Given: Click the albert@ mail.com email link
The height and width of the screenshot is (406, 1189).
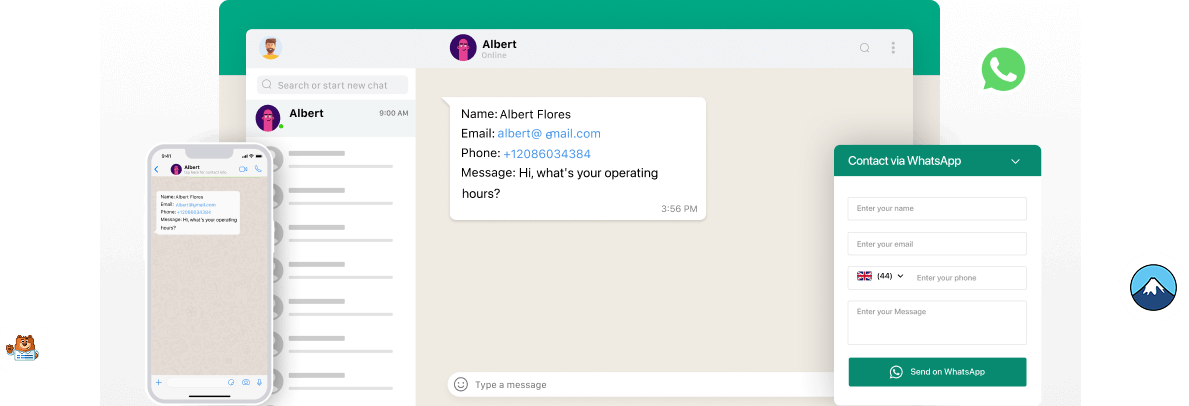Looking at the screenshot, I should (x=549, y=134).
